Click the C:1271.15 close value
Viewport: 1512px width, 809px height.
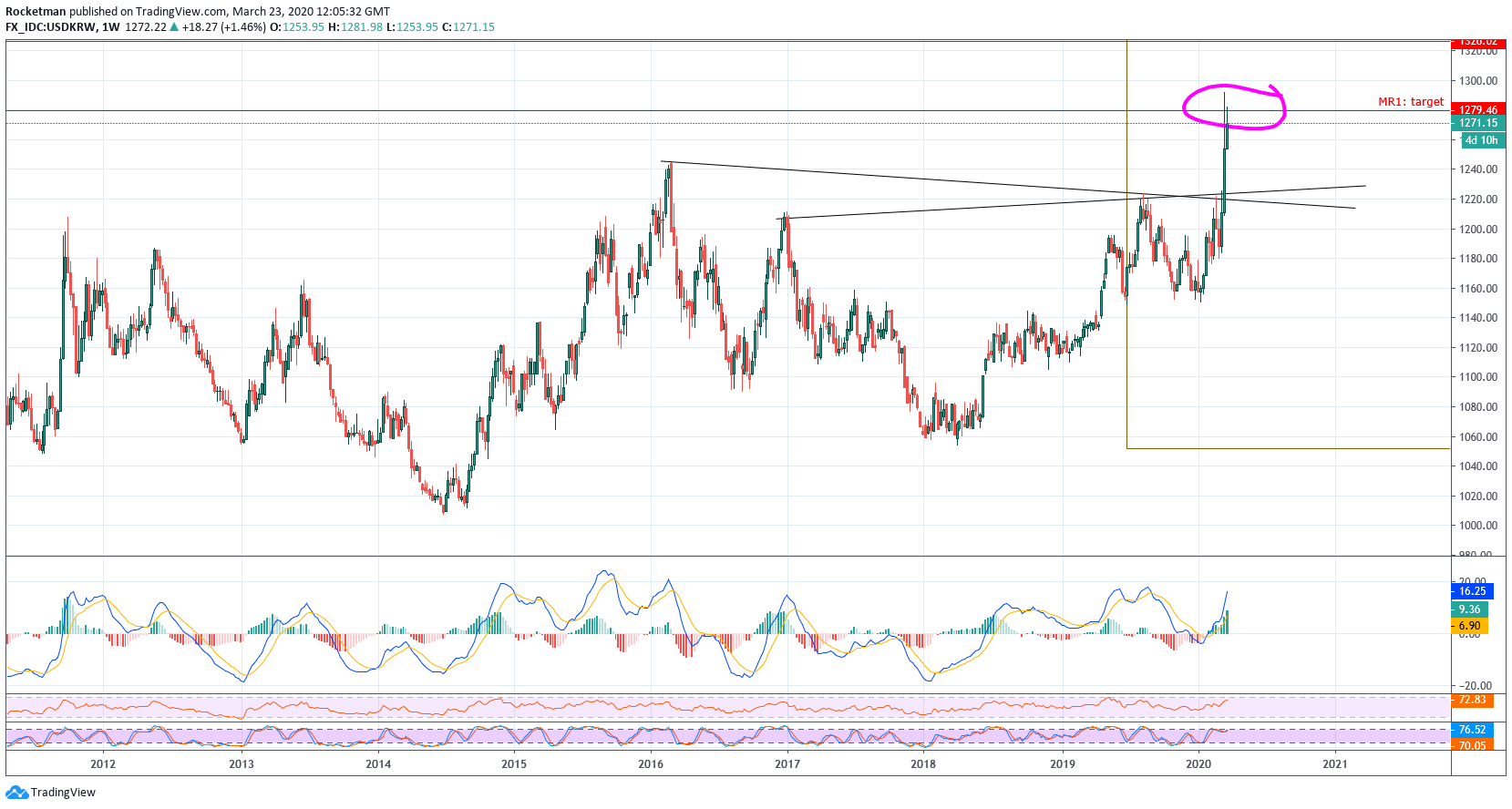468,27
